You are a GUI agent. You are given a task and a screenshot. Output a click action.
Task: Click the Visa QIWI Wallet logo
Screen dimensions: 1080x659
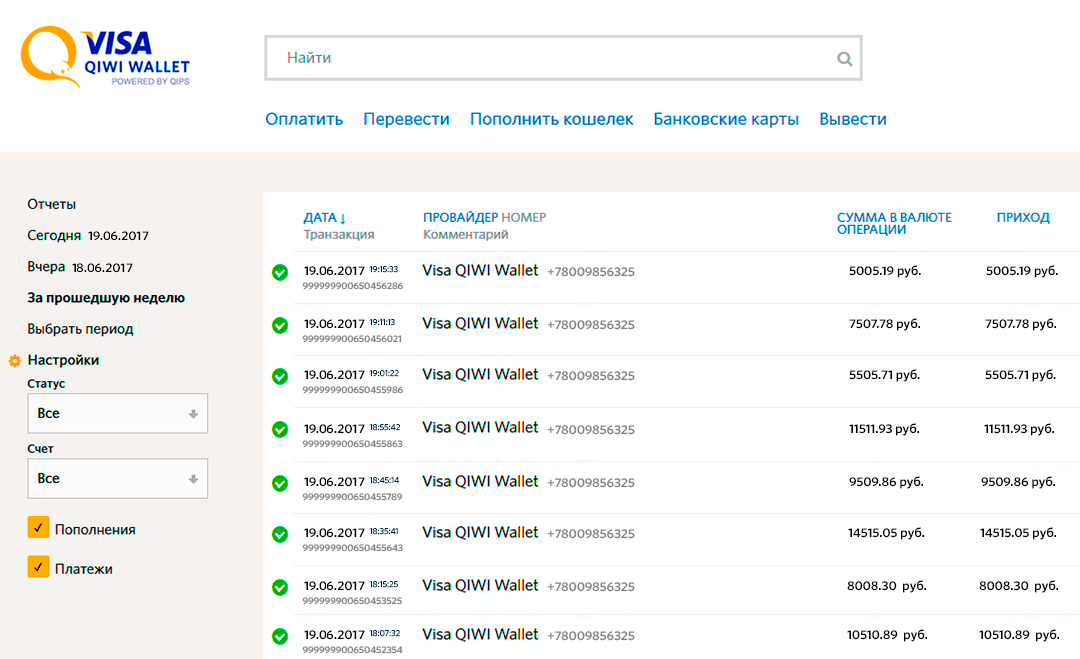click(x=105, y=57)
